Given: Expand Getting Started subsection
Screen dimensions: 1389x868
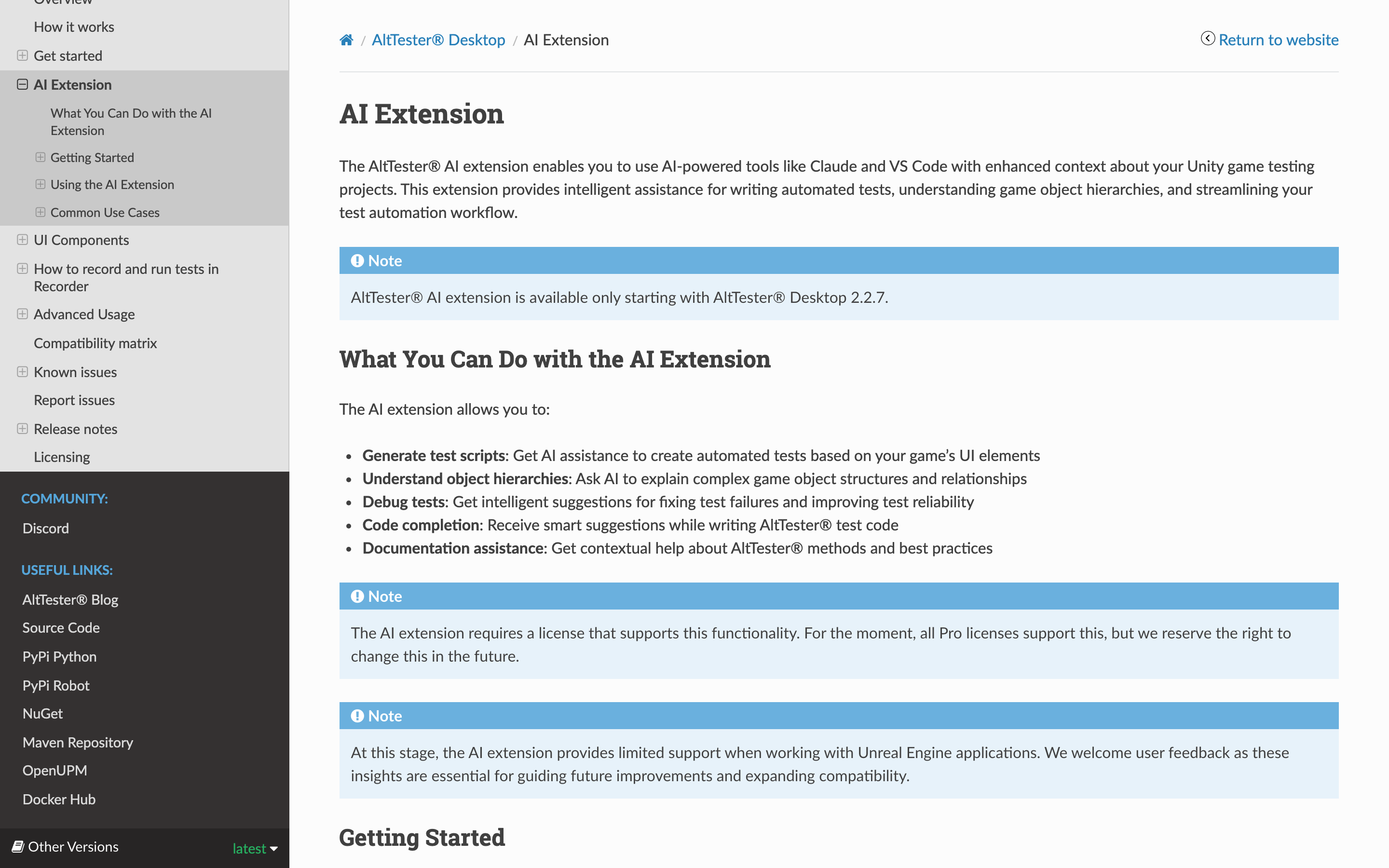Looking at the screenshot, I should [x=40, y=157].
